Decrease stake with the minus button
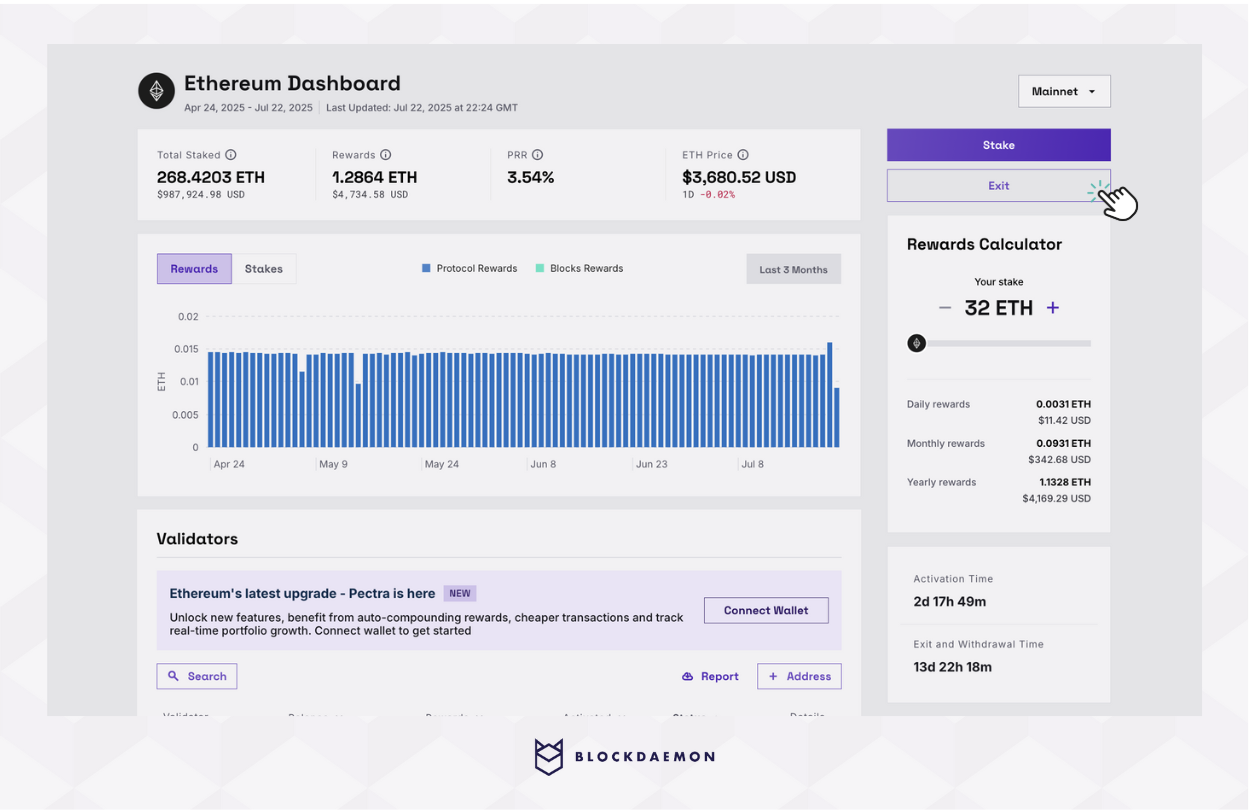This screenshot has height=812, width=1250. coord(945,308)
